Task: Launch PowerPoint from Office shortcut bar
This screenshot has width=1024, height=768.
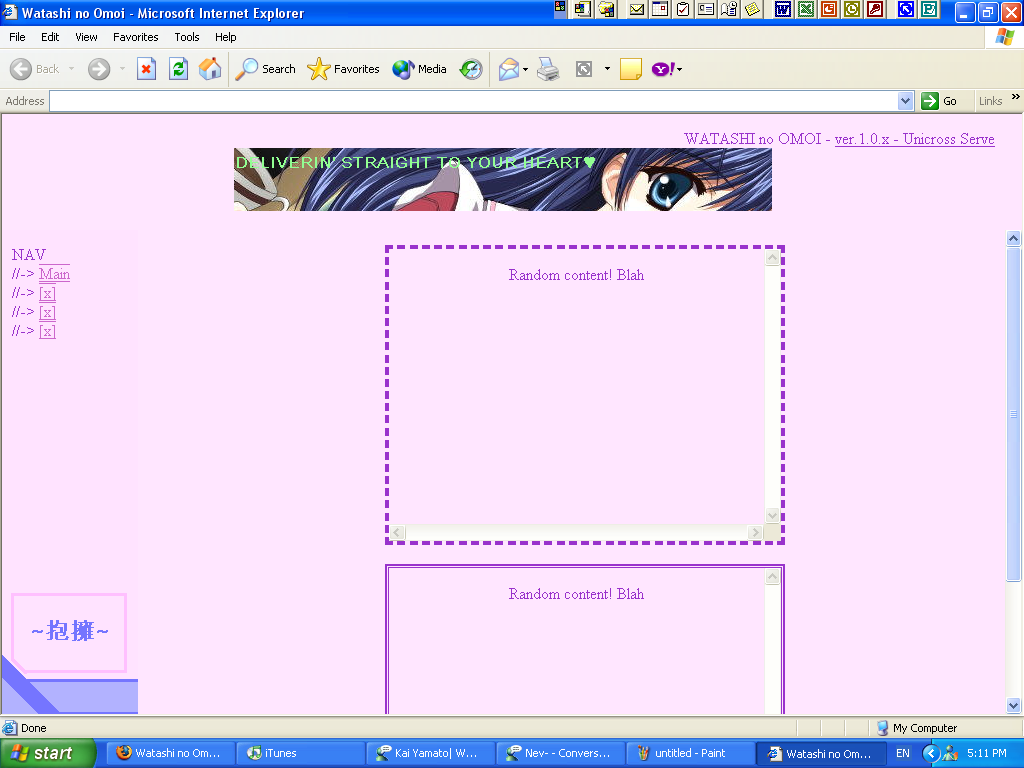Action: tap(829, 9)
